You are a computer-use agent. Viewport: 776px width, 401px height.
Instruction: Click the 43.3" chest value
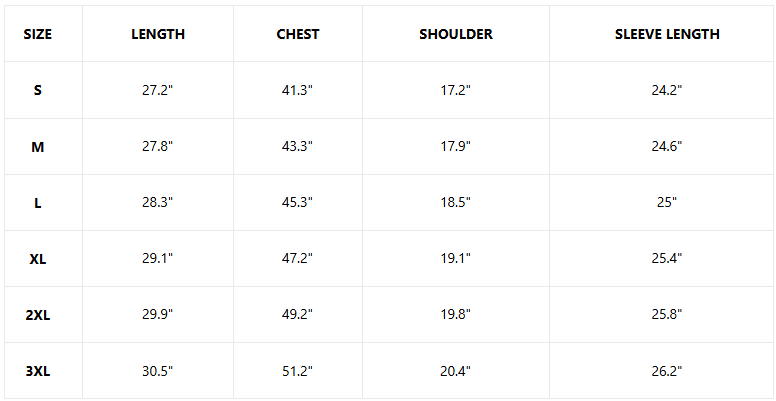pos(298,146)
